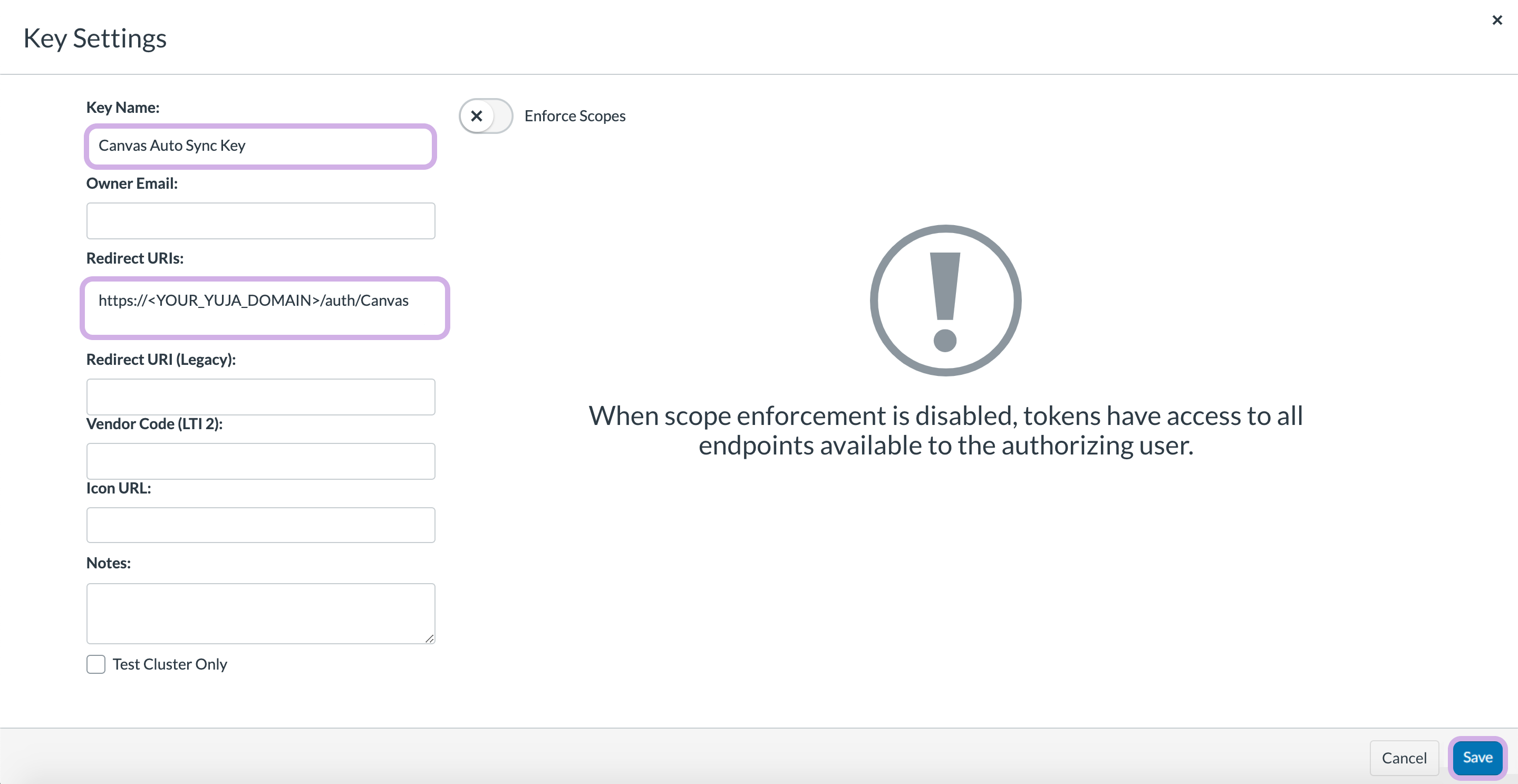Click the X knob on scopes toggle
1518x784 pixels.
[x=477, y=116]
